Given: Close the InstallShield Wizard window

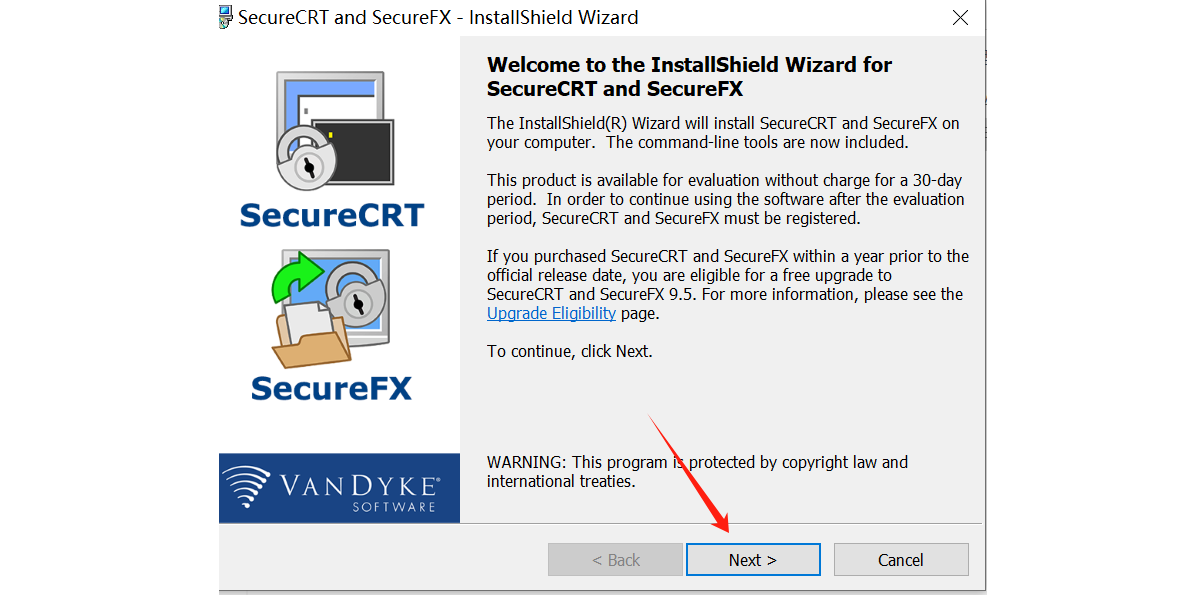Looking at the screenshot, I should click(x=960, y=17).
